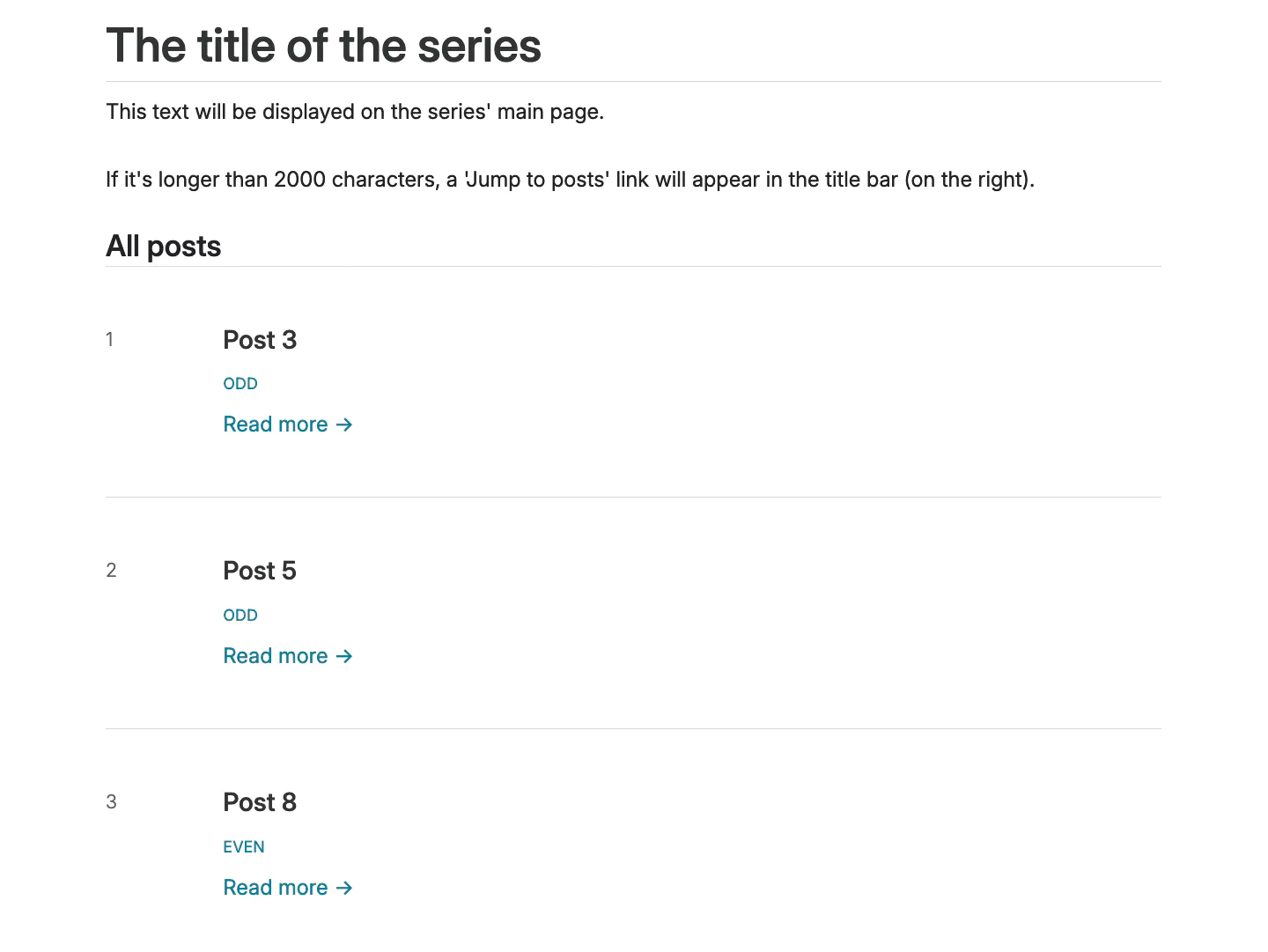Click the Post 5 title heading

pyautogui.click(x=259, y=571)
